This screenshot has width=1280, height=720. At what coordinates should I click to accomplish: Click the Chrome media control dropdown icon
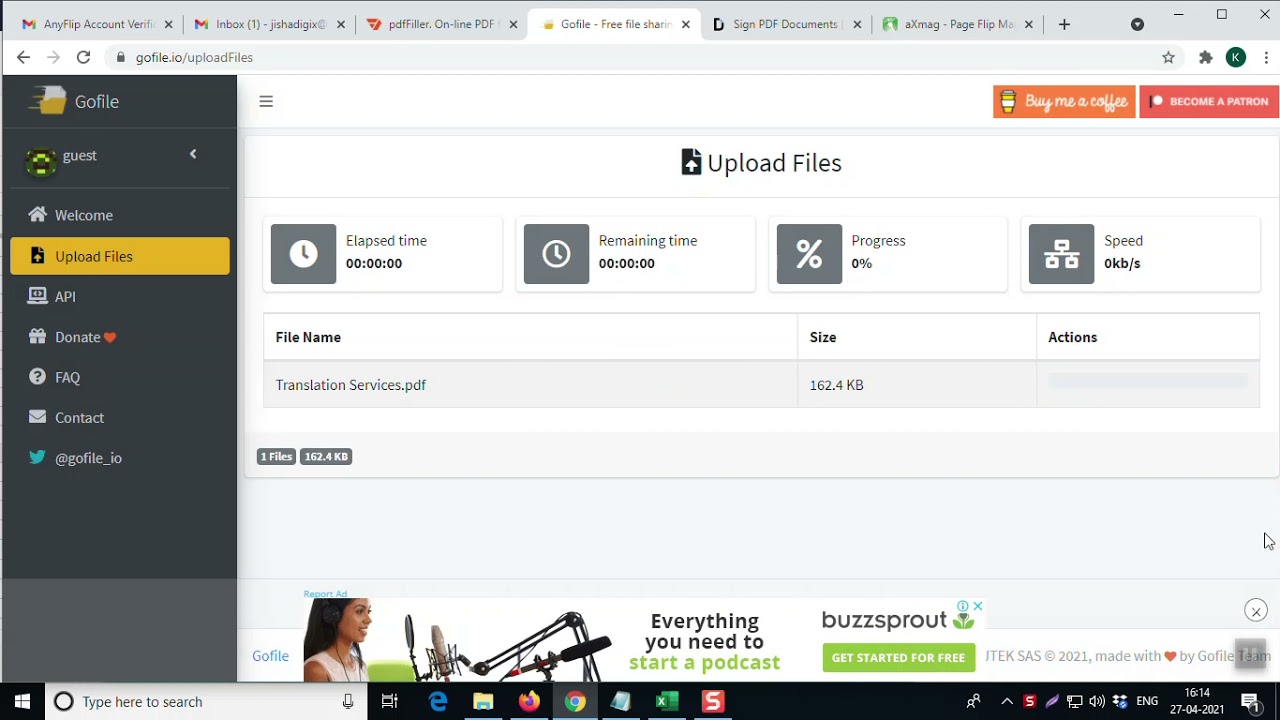(x=1137, y=24)
